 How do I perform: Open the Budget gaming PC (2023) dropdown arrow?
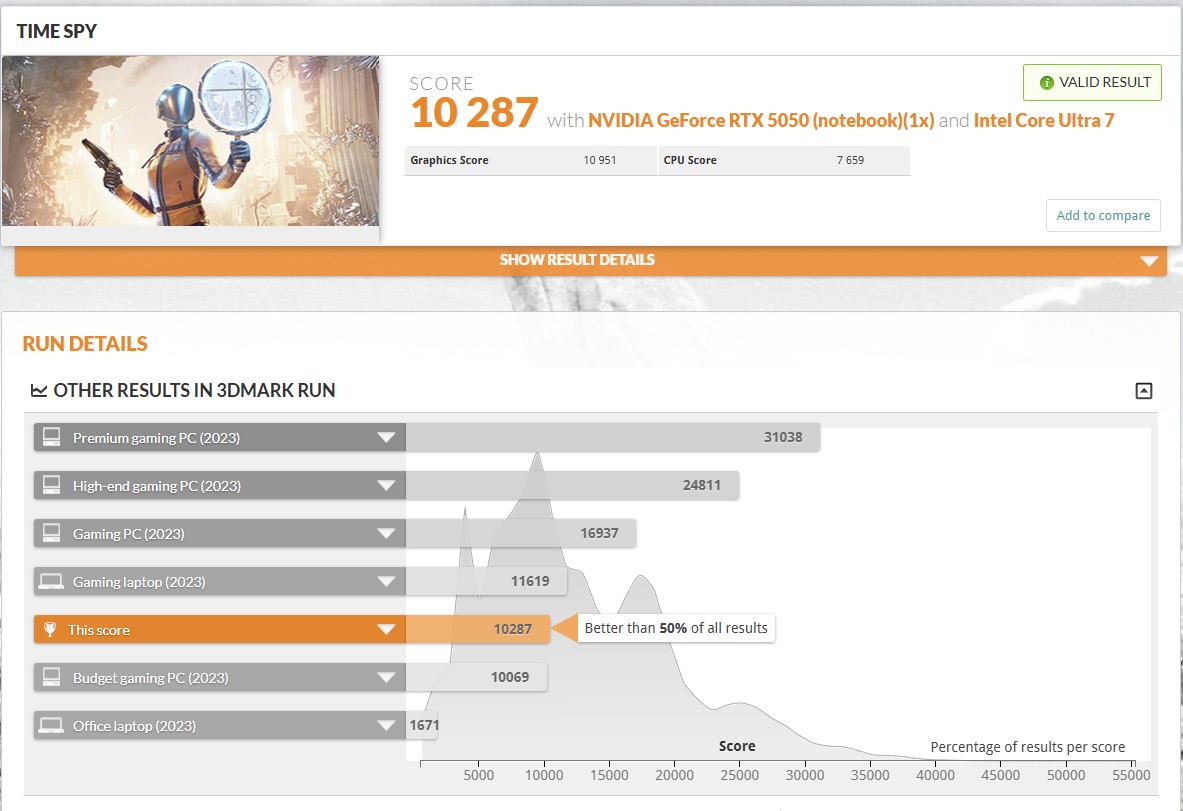click(386, 677)
